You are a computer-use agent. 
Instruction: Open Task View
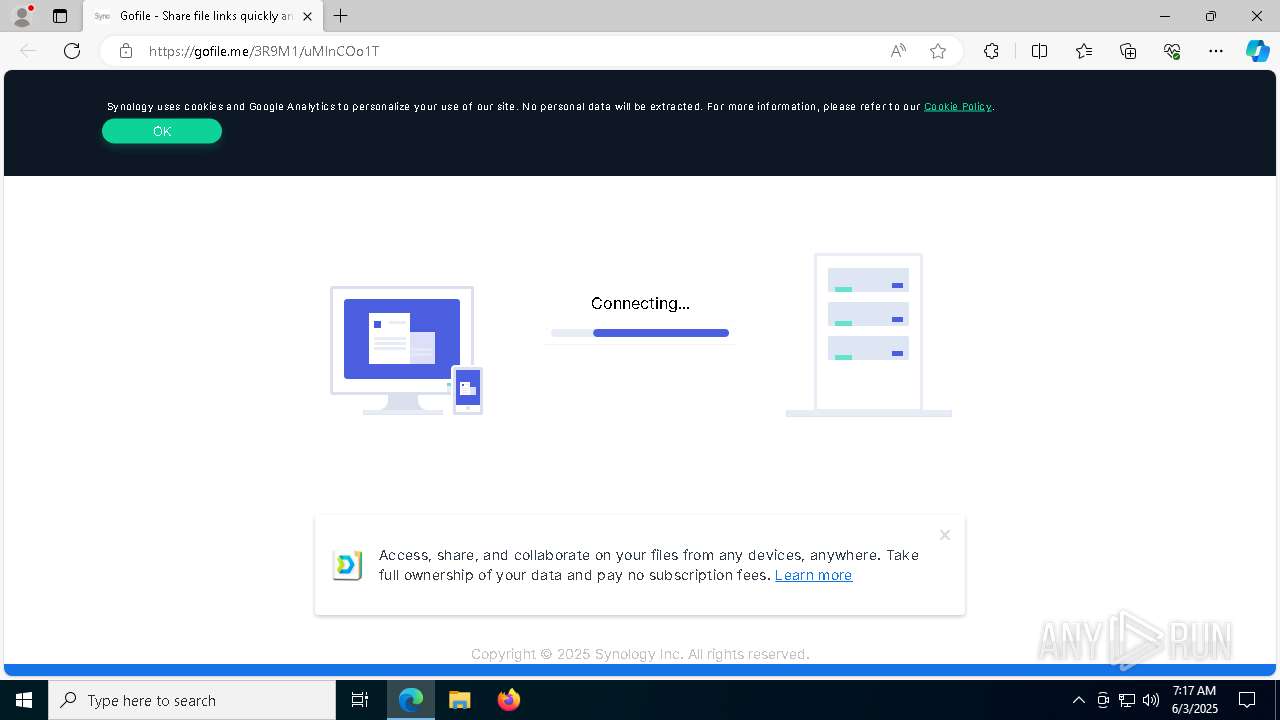point(360,700)
